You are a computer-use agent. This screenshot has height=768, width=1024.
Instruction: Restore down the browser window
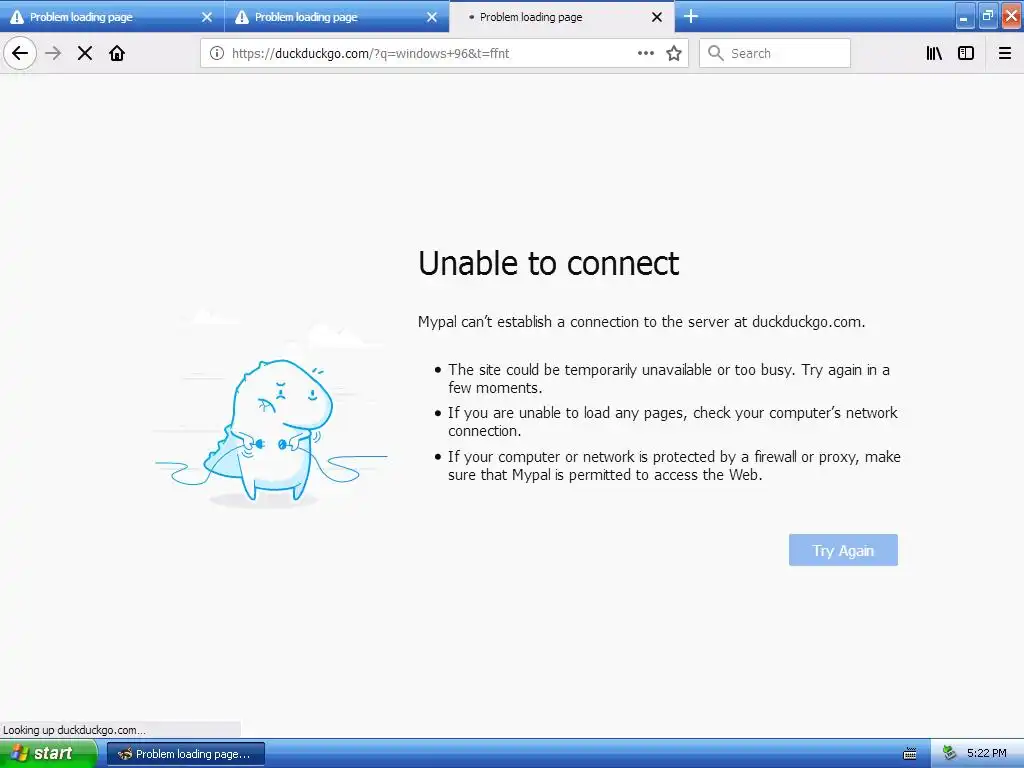(x=988, y=17)
